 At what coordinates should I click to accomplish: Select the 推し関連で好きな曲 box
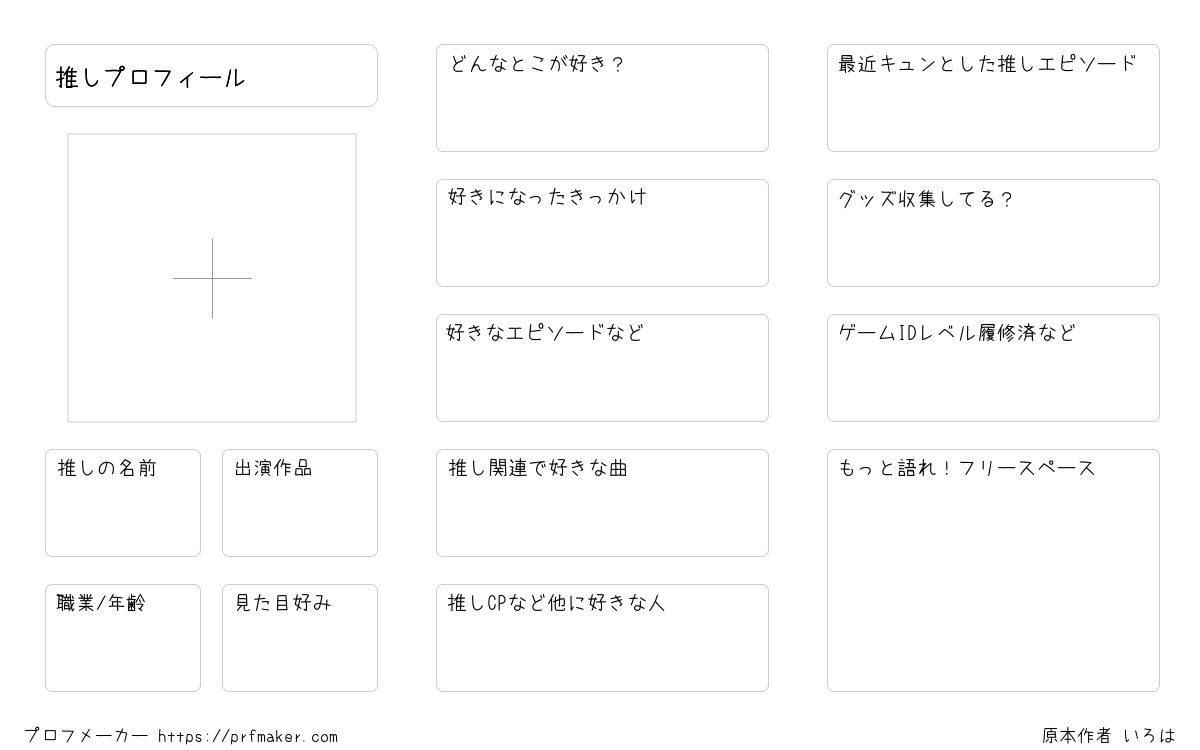(x=602, y=503)
